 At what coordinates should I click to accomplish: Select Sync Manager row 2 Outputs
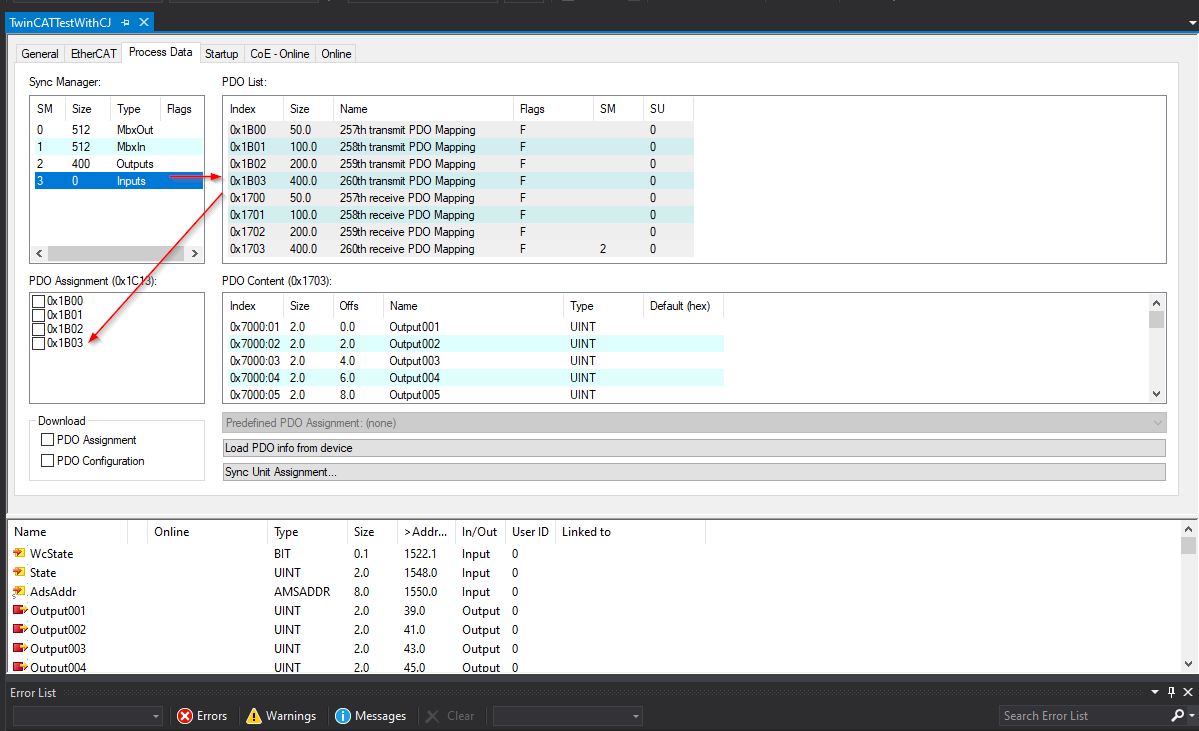click(117, 164)
